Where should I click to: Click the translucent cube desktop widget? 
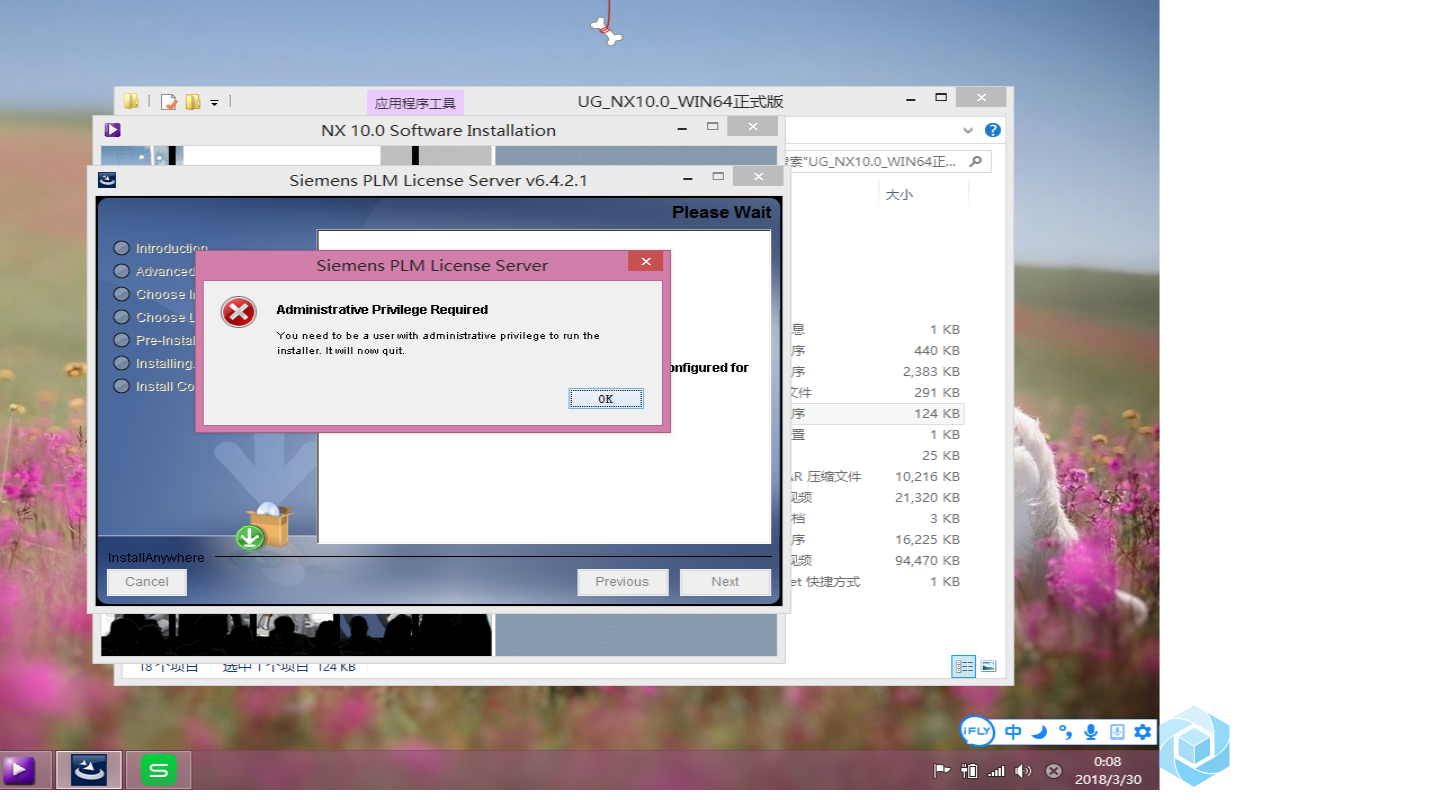coord(1195,745)
